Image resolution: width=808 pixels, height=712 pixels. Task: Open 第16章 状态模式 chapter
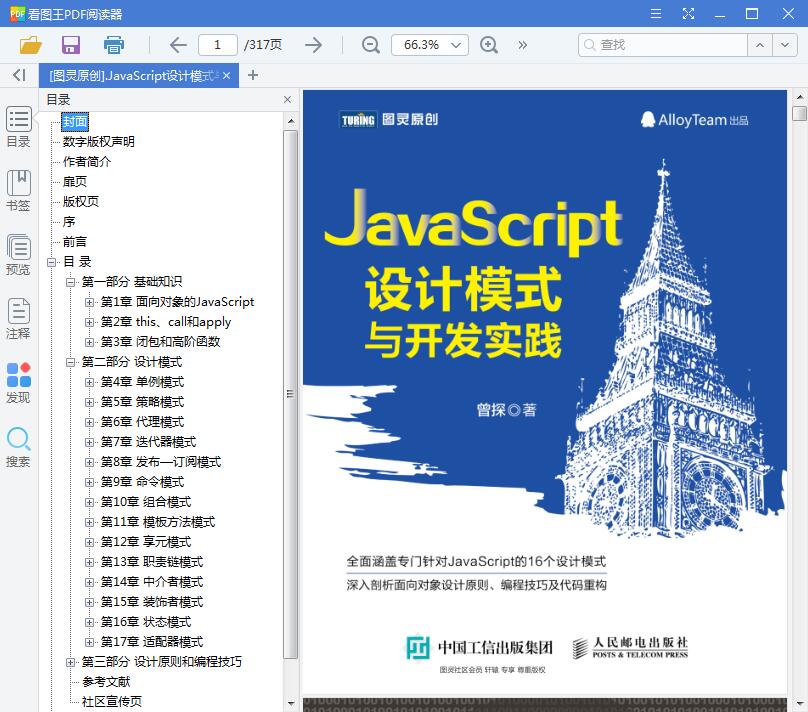click(146, 622)
